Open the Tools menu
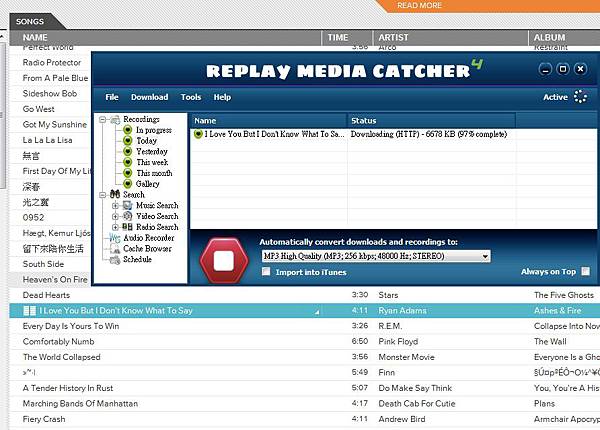This screenshot has height=430, width=600. [x=191, y=97]
